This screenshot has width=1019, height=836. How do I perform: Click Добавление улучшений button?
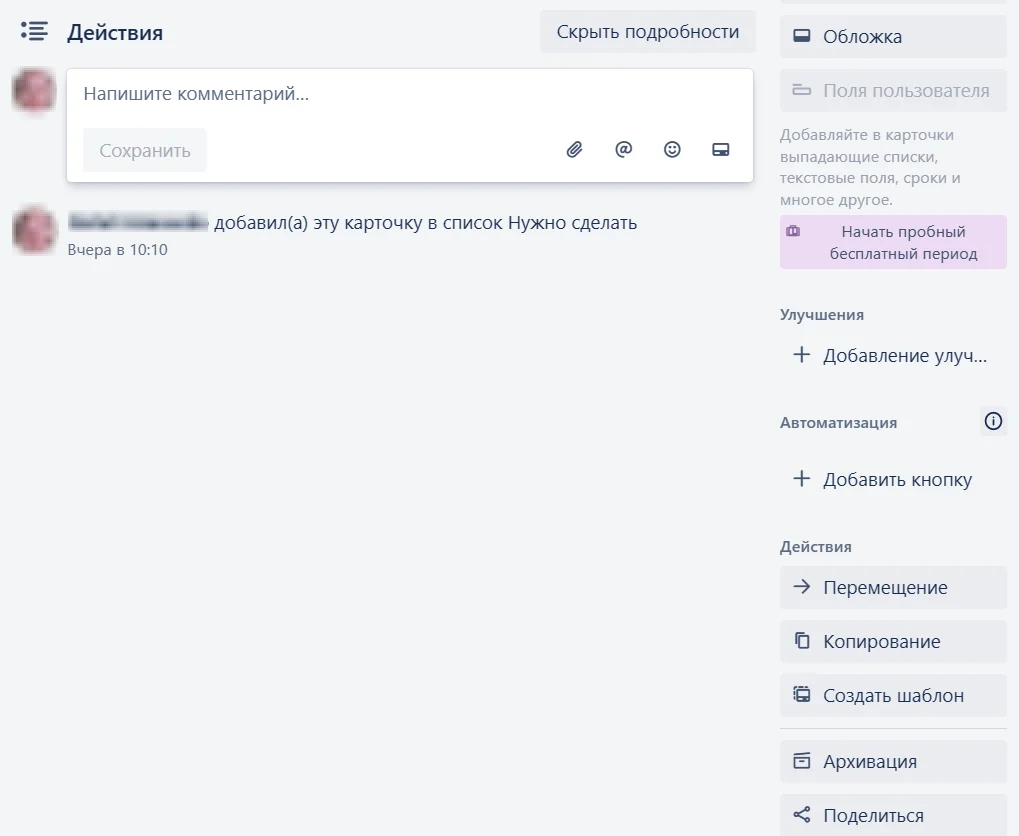tap(893, 356)
